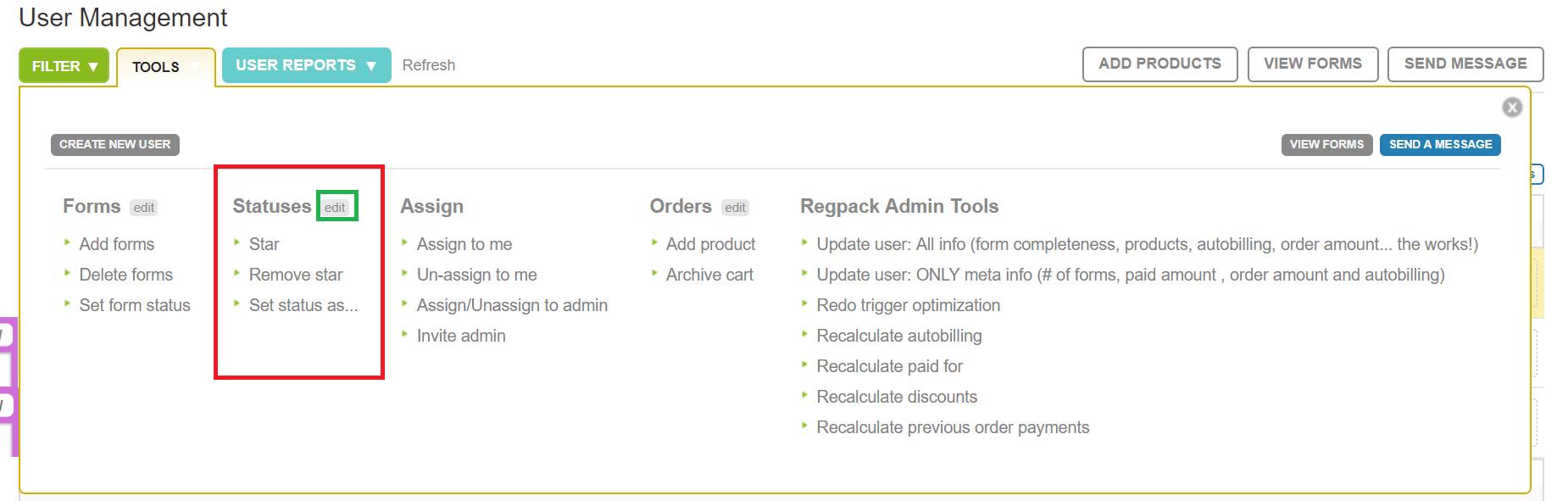Close the Tools panel with X icon
This screenshot has height=501, width=1568.
tap(1511, 108)
